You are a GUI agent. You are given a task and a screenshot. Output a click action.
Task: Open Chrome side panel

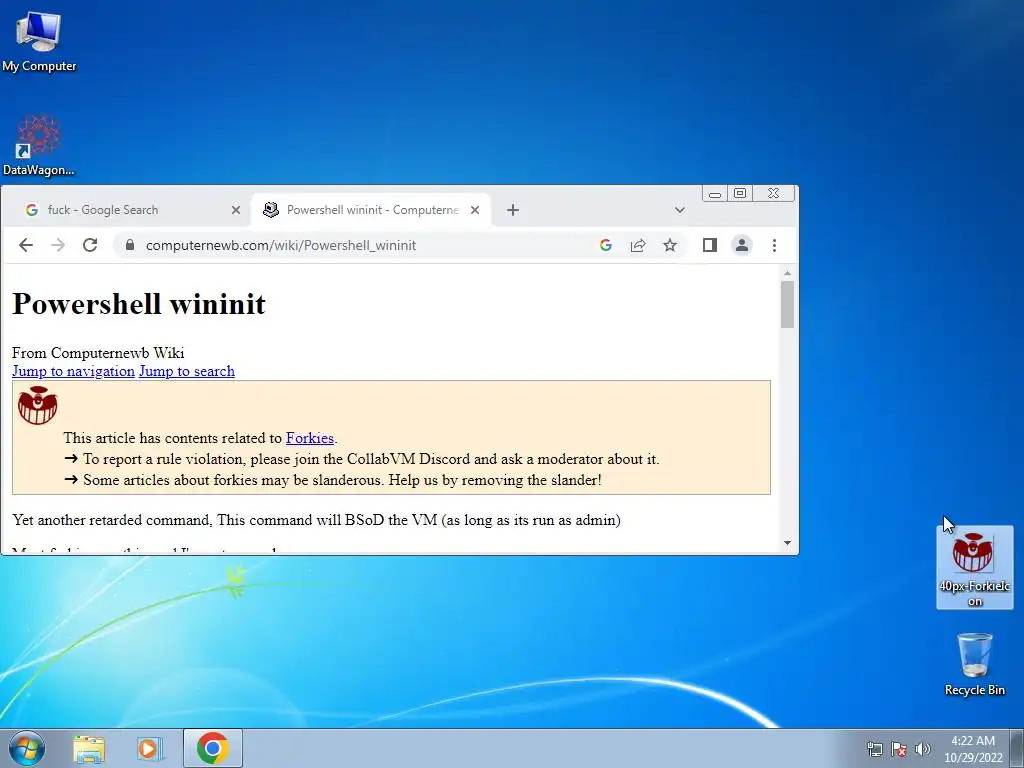point(710,245)
